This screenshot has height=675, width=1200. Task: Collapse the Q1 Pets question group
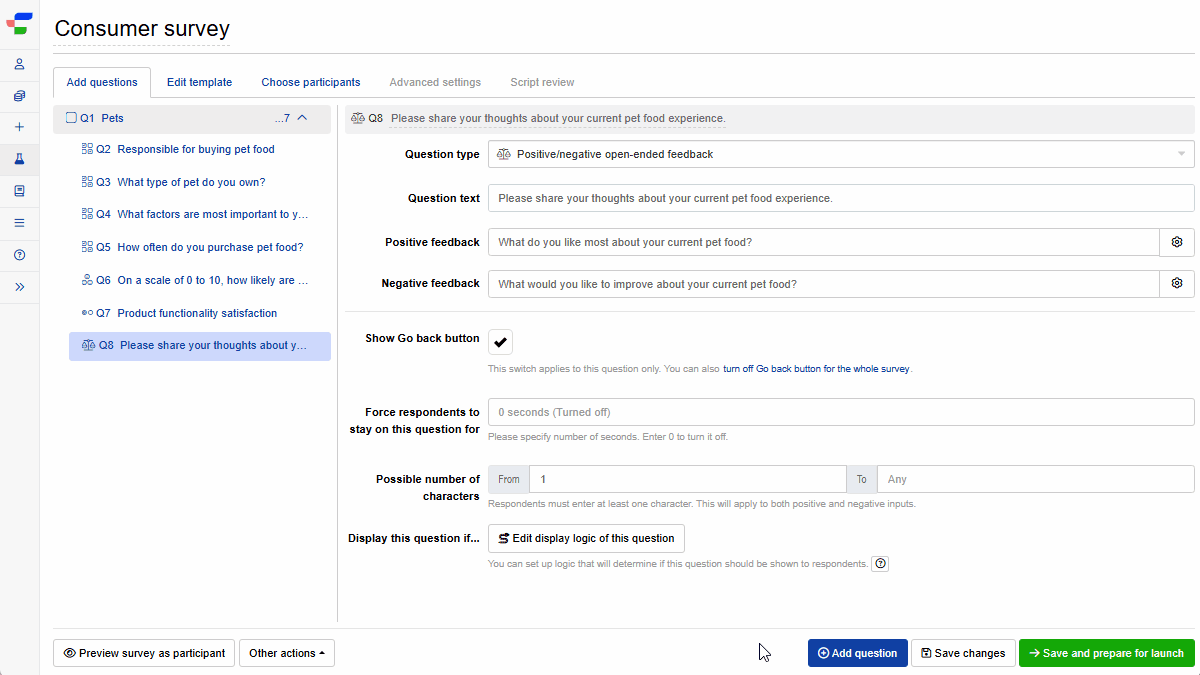[x=305, y=117]
